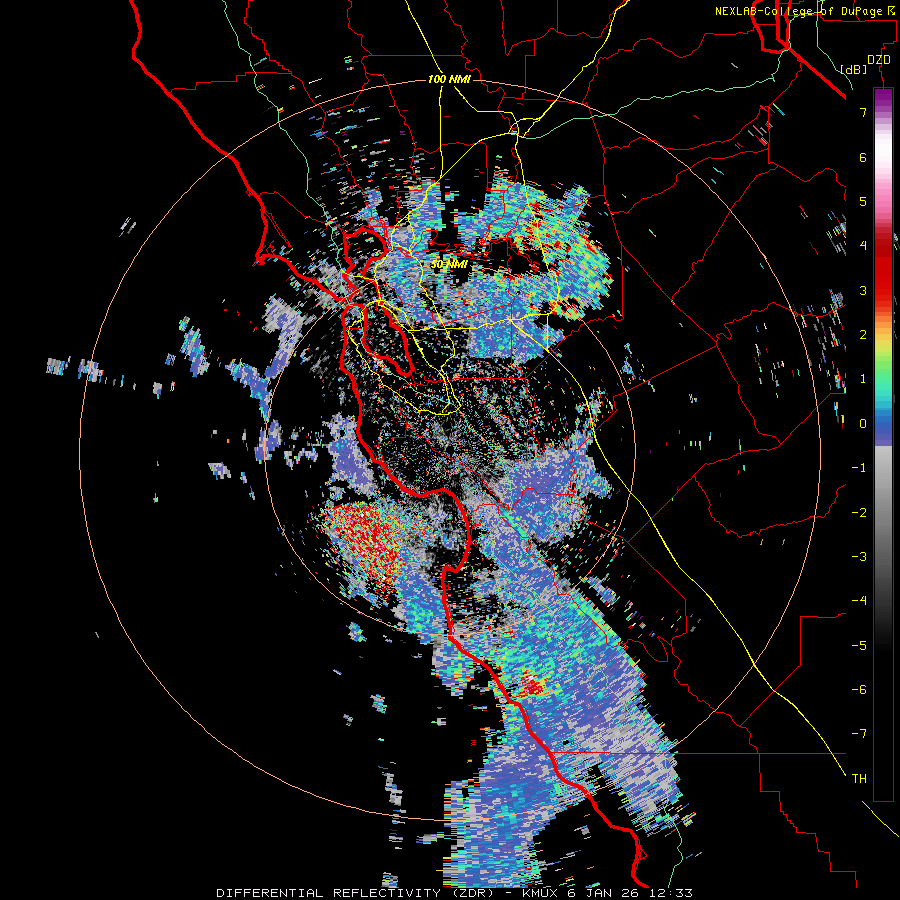Click the 'DZD' legend title

[x=878, y=60]
